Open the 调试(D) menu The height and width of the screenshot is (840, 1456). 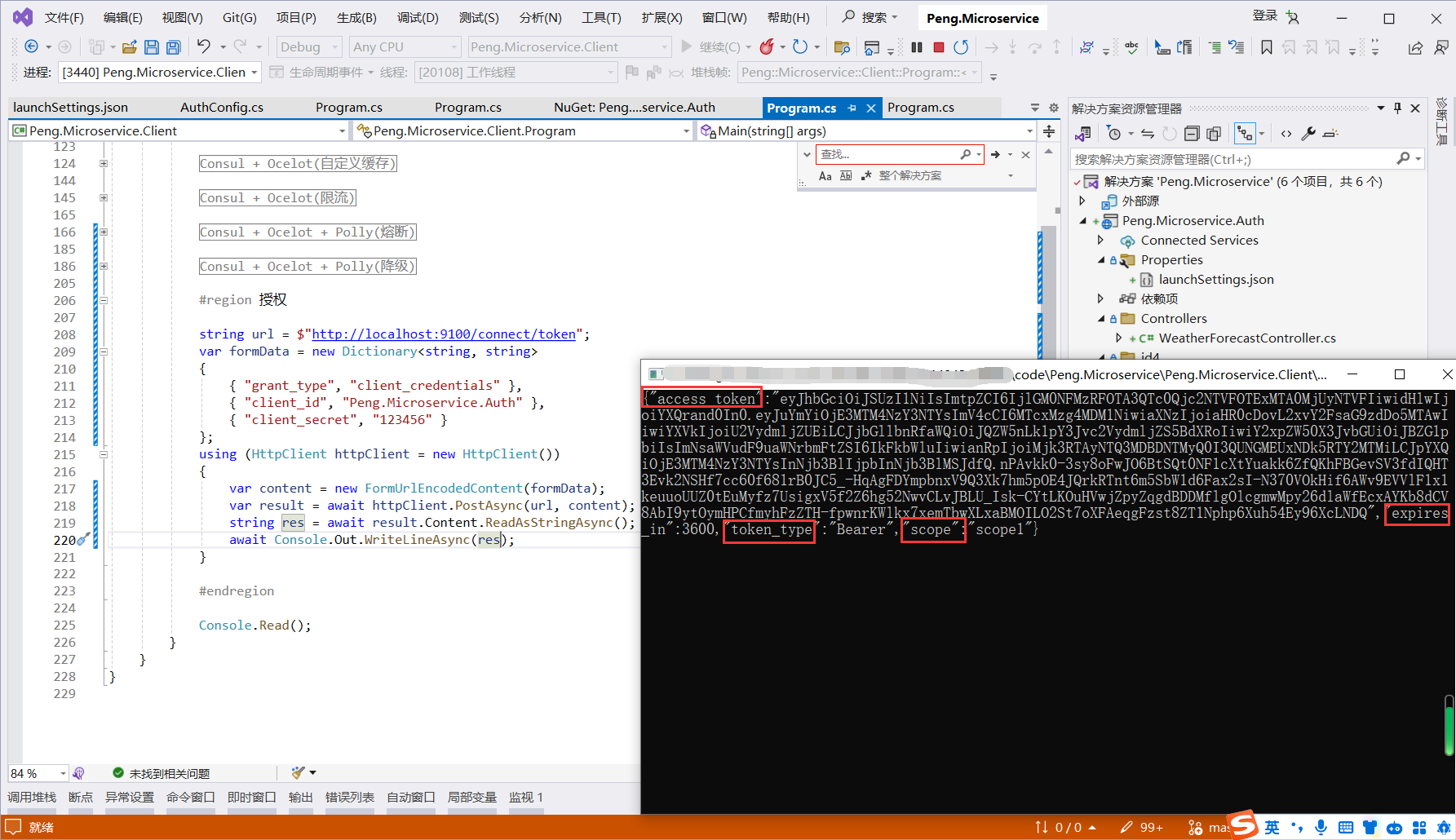(418, 18)
